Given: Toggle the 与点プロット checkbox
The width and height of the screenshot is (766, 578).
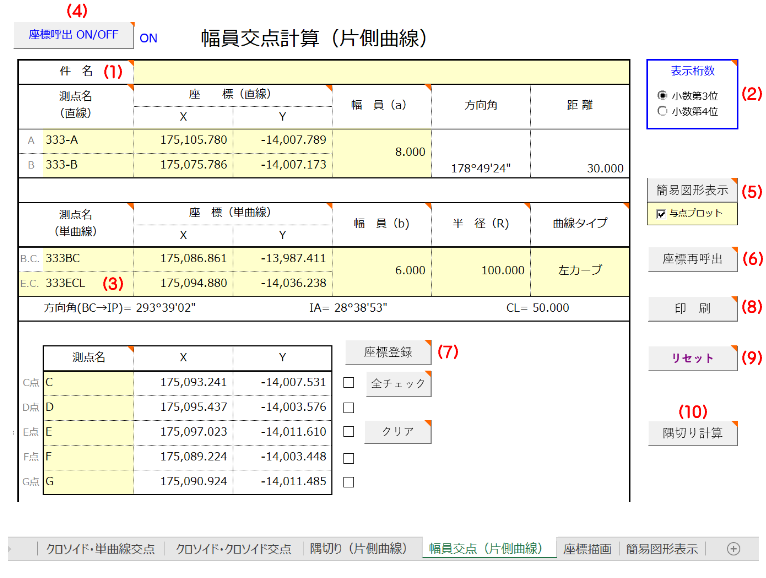Looking at the screenshot, I should [x=659, y=213].
